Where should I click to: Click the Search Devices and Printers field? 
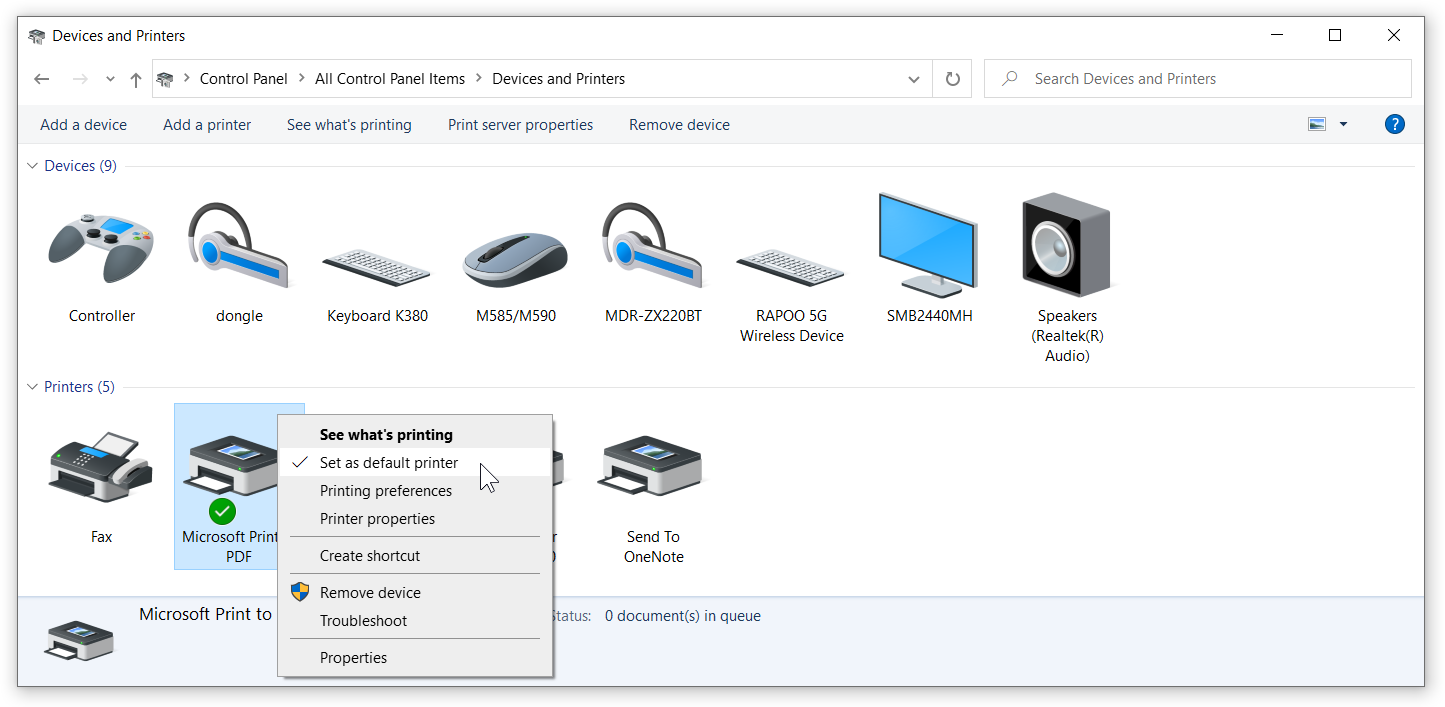pyautogui.click(x=1198, y=79)
